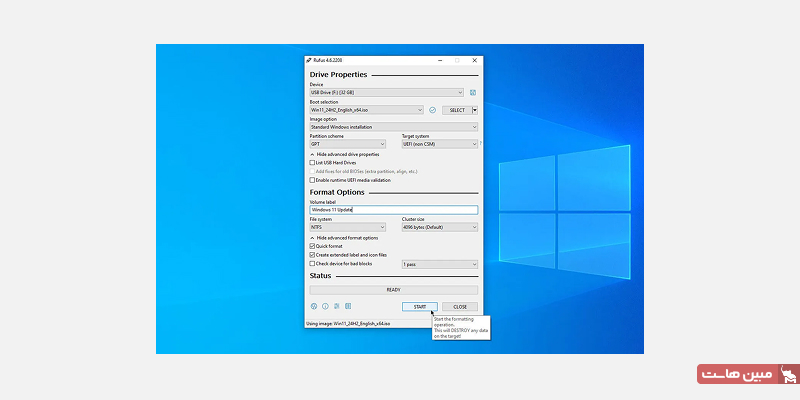Minimize the Rufus window

[x=440, y=60]
